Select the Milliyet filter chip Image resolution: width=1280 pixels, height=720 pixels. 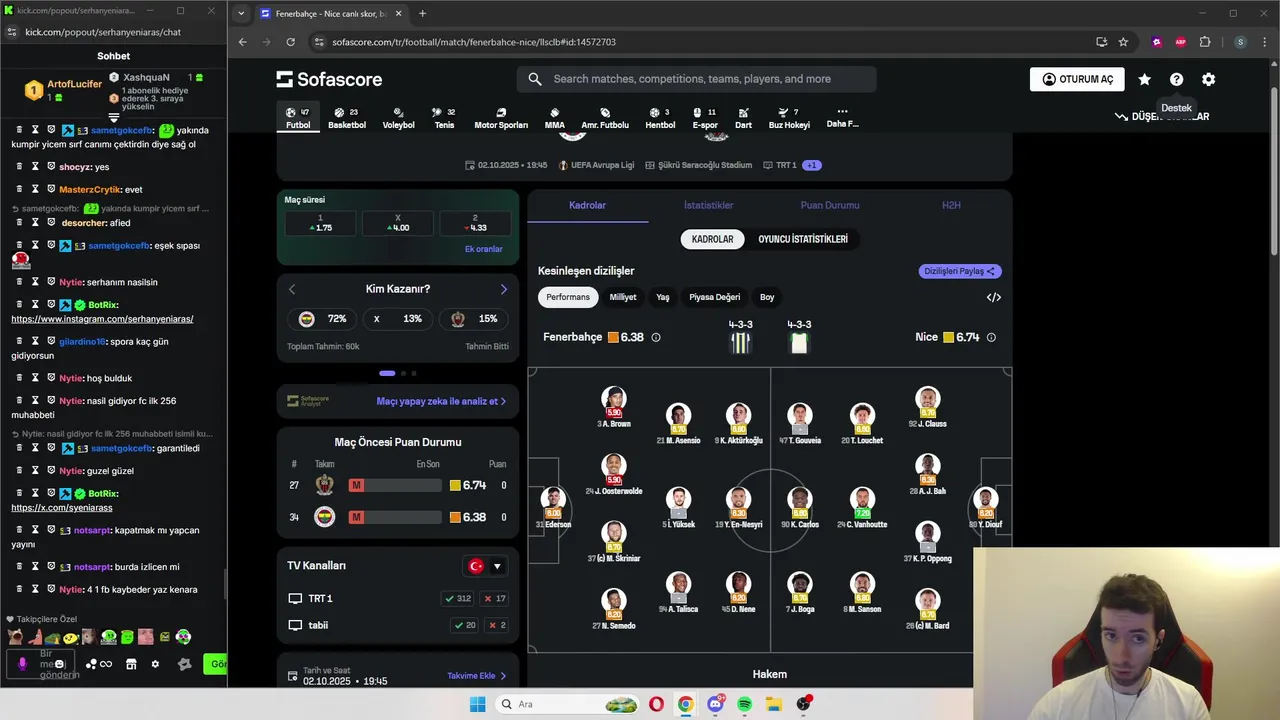(623, 297)
